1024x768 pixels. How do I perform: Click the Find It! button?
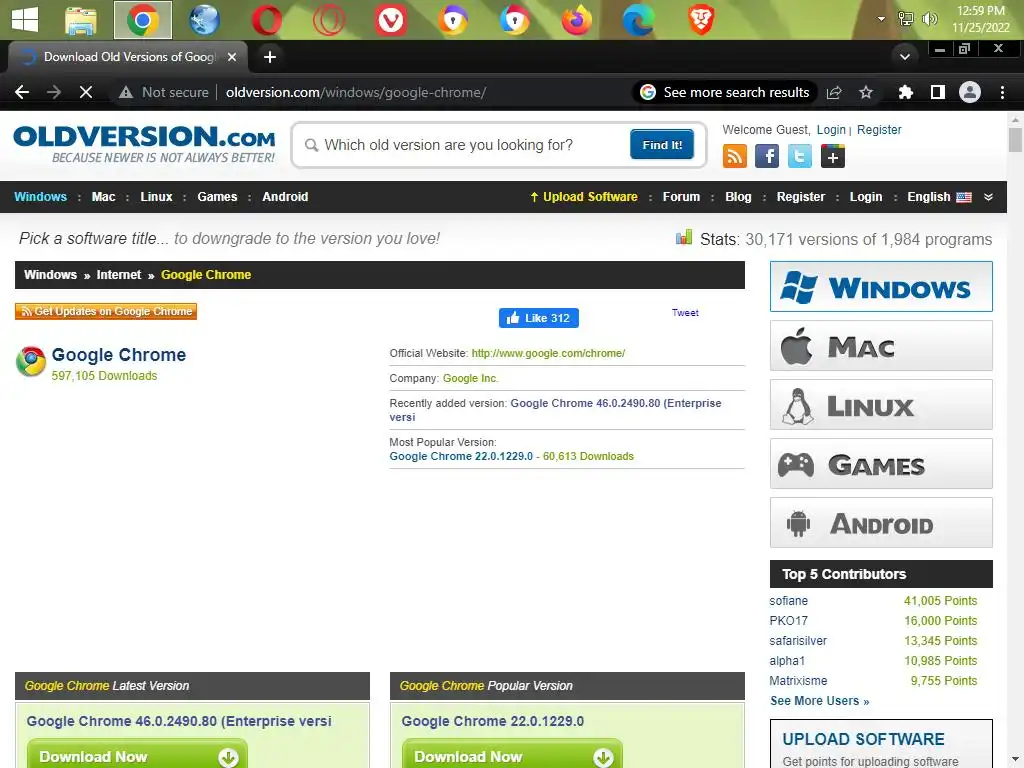(x=662, y=144)
